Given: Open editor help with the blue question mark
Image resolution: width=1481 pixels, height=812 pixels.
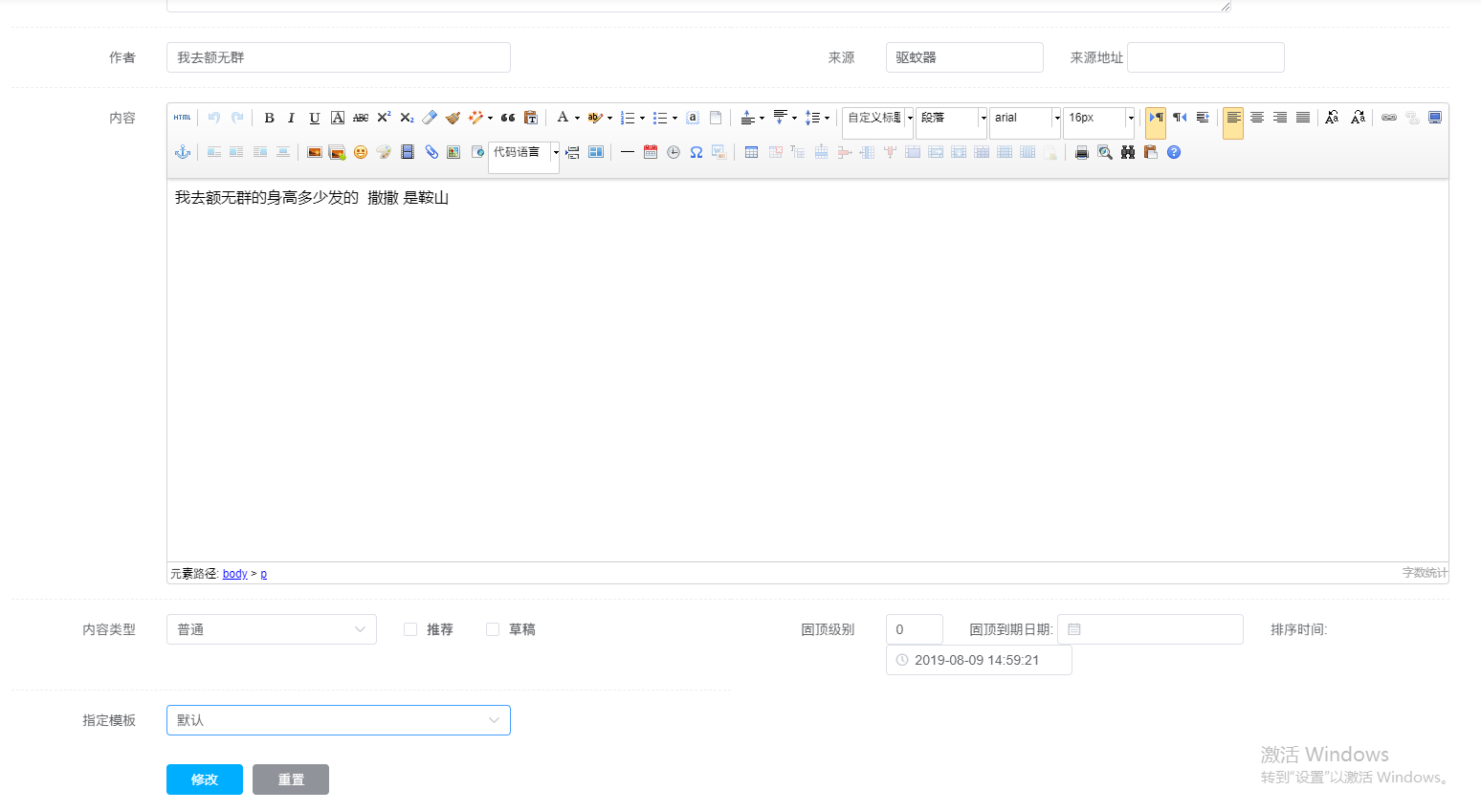Looking at the screenshot, I should (1174, 152).
